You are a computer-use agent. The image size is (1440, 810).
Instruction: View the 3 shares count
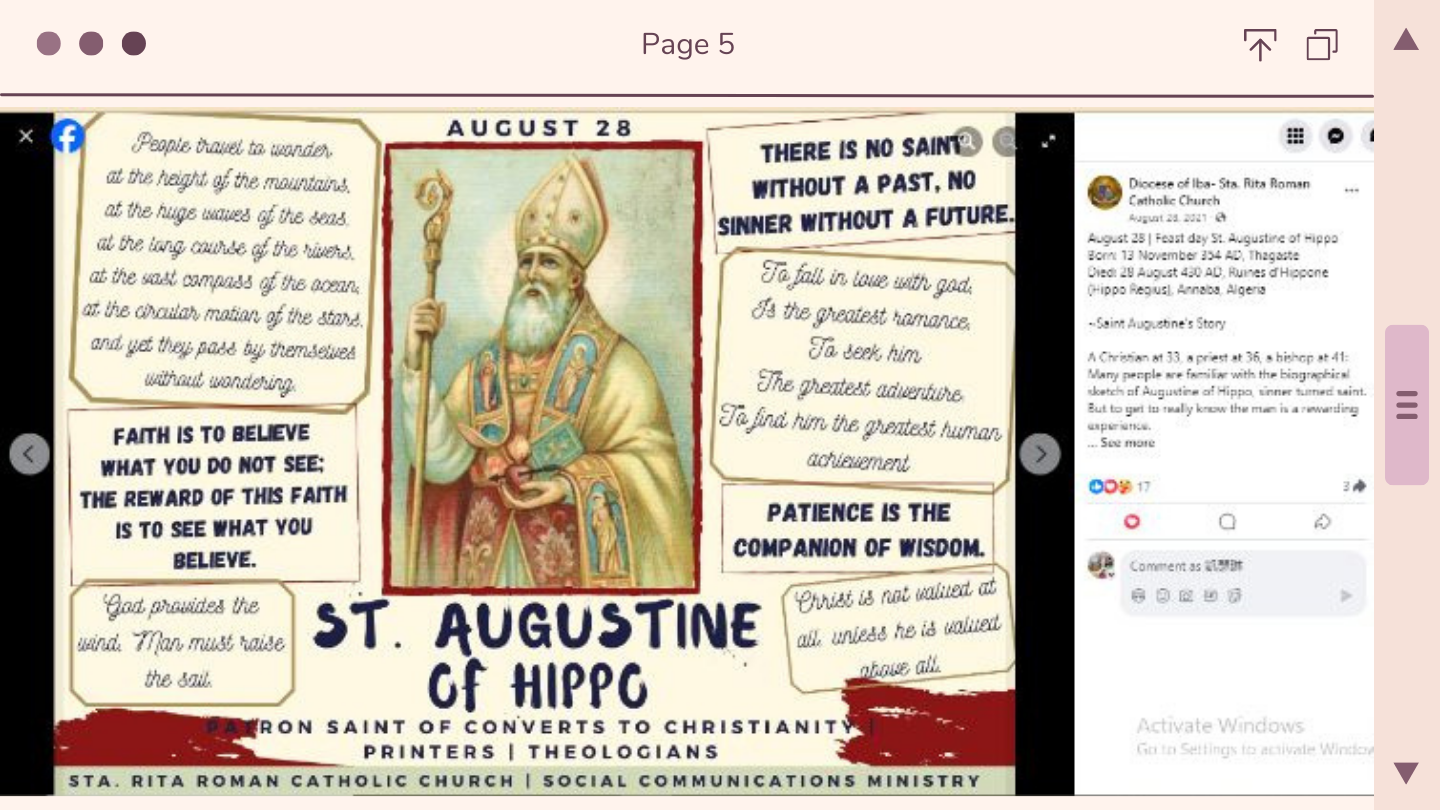[x=1354, y=487]
